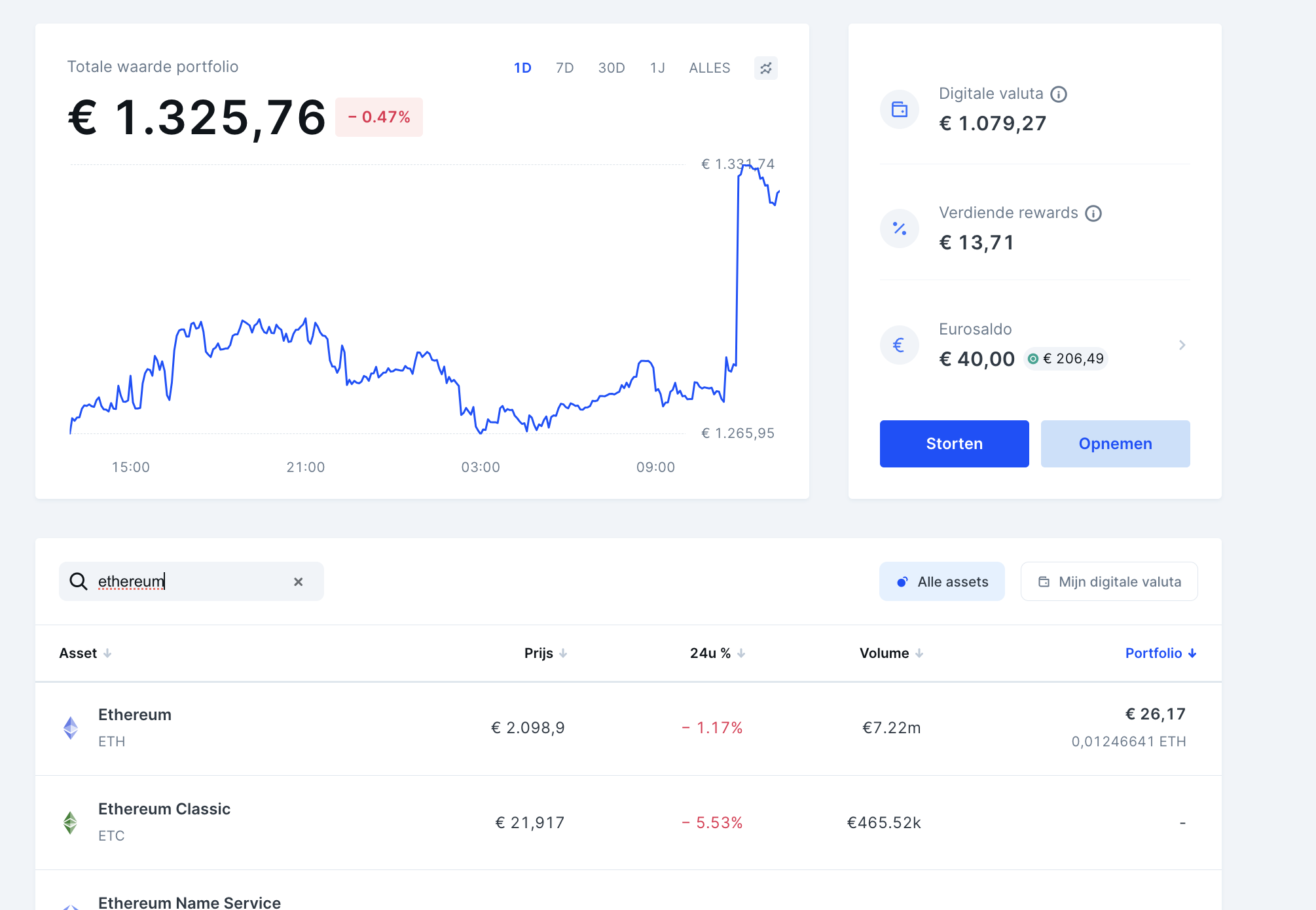Switch to Mijn digitale valuta filter

click(1109, 581)
